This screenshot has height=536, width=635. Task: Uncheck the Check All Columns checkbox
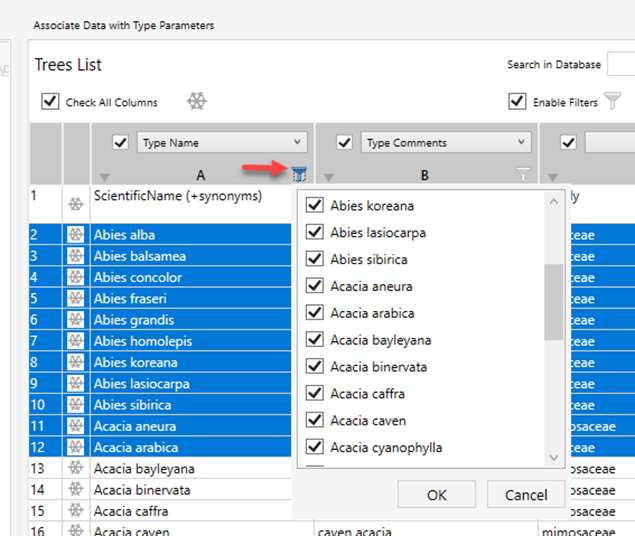[50, 102]
